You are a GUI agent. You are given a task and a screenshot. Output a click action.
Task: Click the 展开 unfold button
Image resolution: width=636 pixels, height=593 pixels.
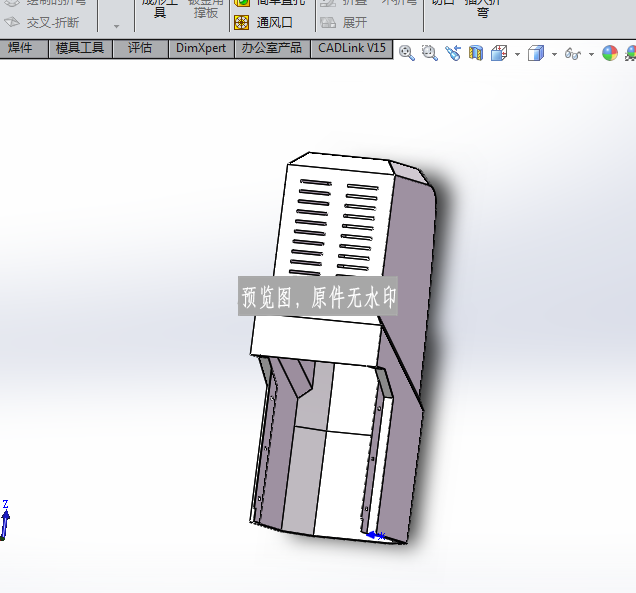[344, 23]
